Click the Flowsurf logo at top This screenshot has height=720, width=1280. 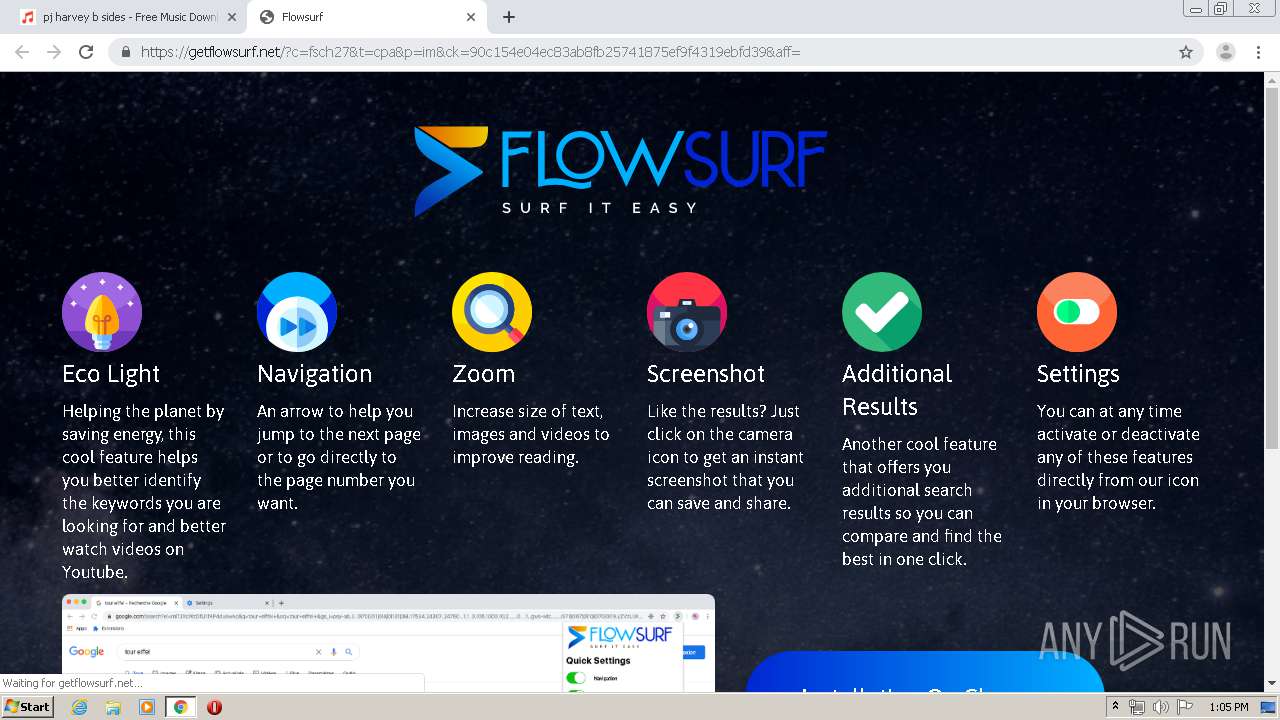click(x=621, y=171)
